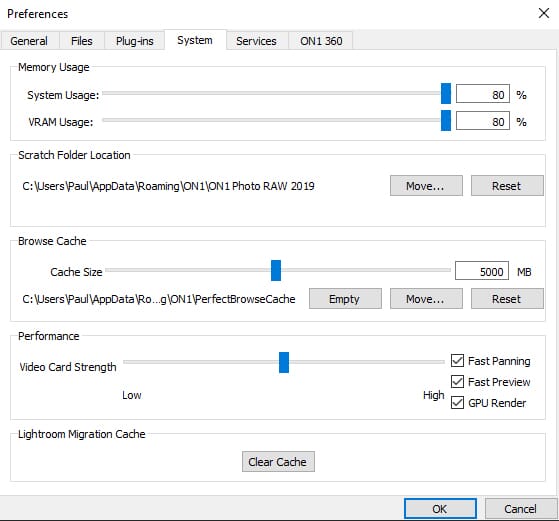This screenshot has width=559, height=521.
Task: Toggle the Fast Panning checkbox
Action: pos(457,361)
